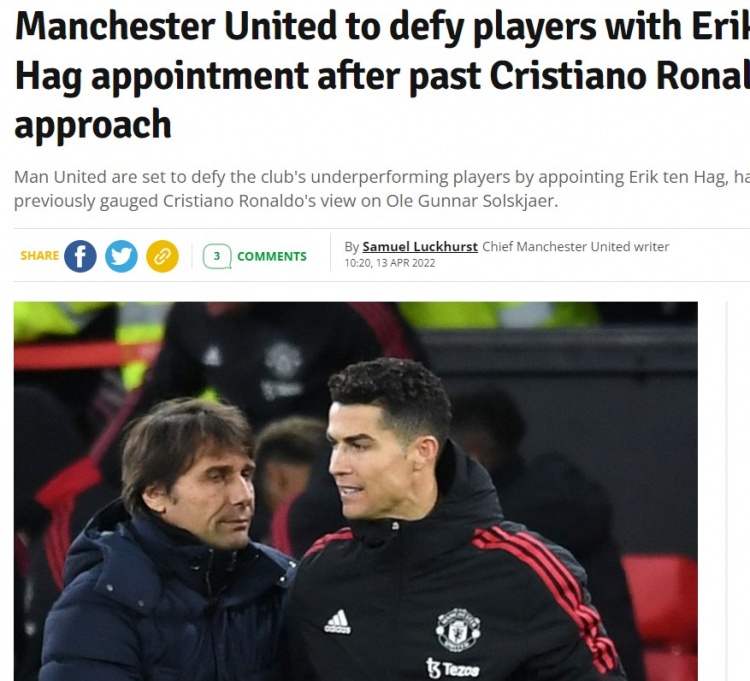Share the article on Facebook
This screenshot has height=681, width=750.
[x=80, y=256]
